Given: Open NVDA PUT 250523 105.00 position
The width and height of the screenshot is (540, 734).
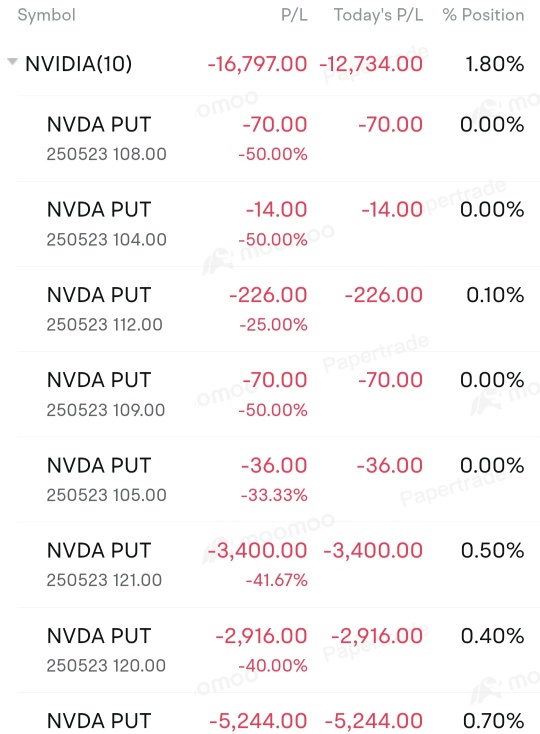Looking at the screenshot, I should pos(278,479).
